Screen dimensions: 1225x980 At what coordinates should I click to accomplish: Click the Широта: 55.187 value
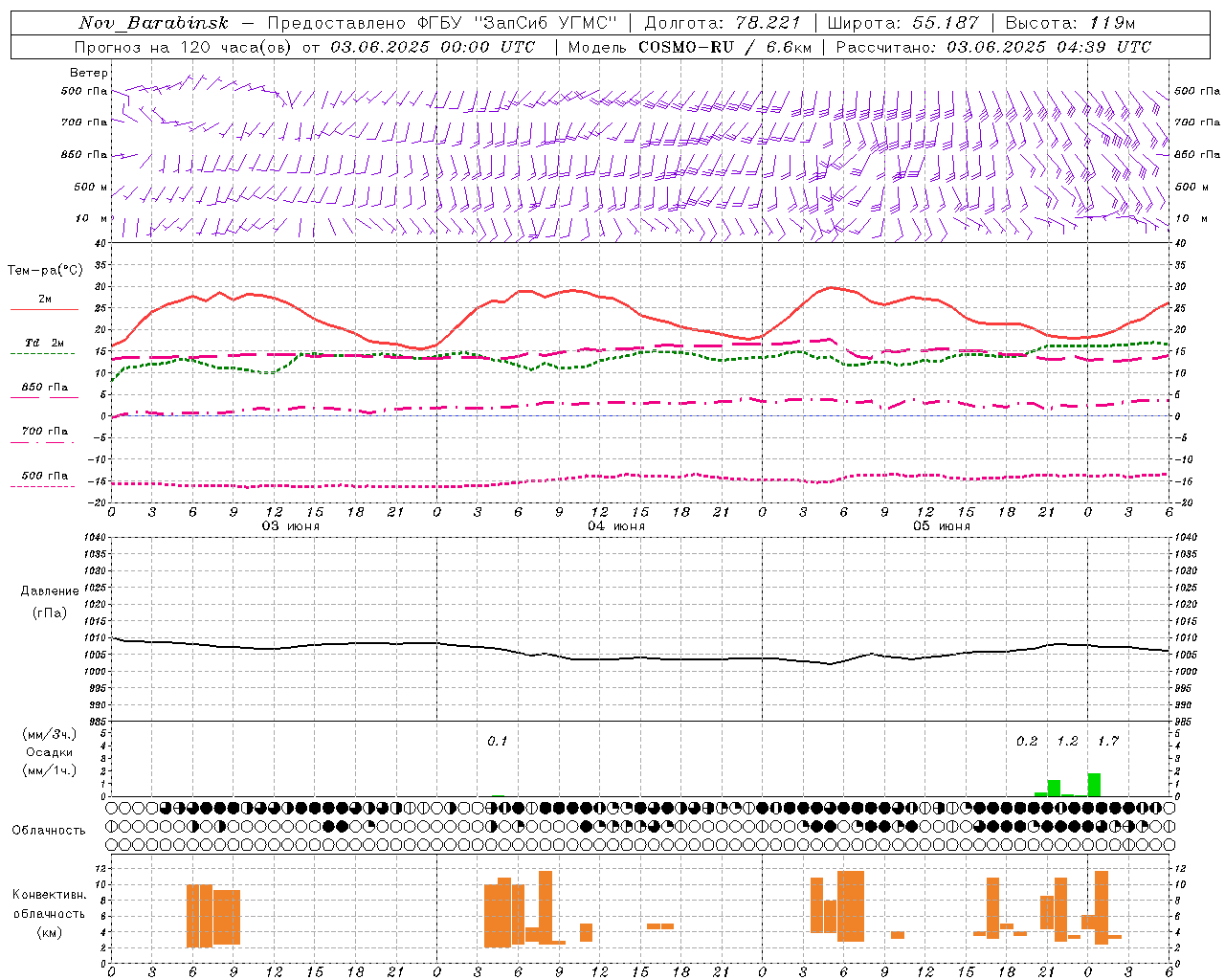[x=903, y=23]
